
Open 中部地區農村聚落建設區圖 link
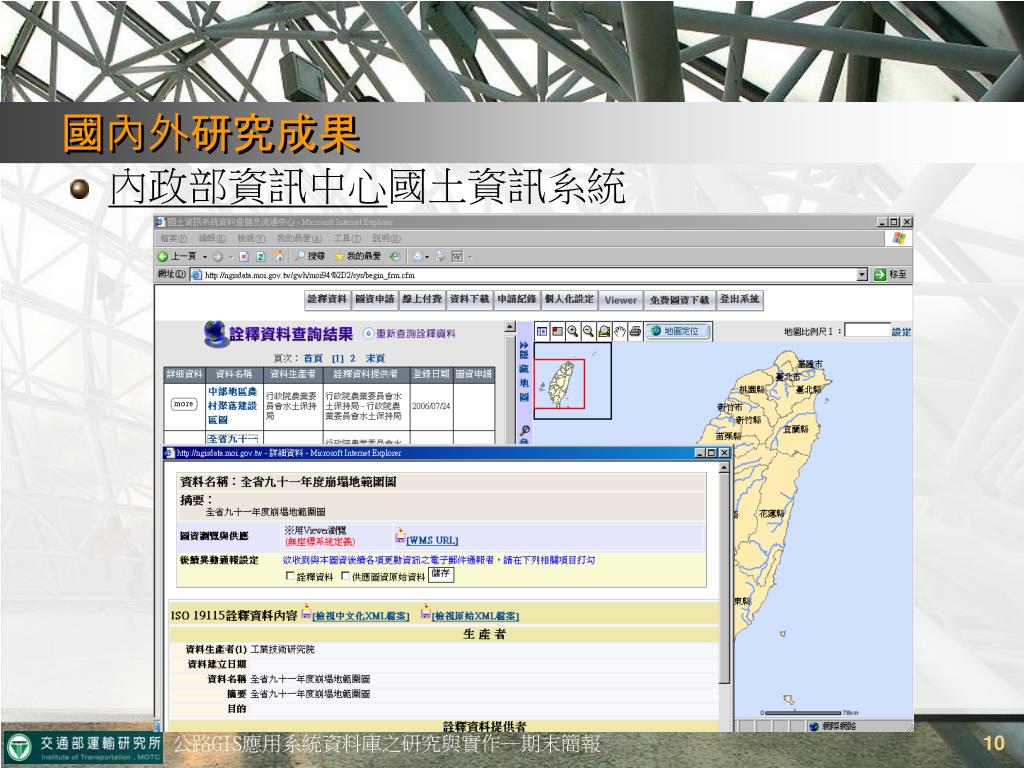pyautogui.click(x=232, y=406)
